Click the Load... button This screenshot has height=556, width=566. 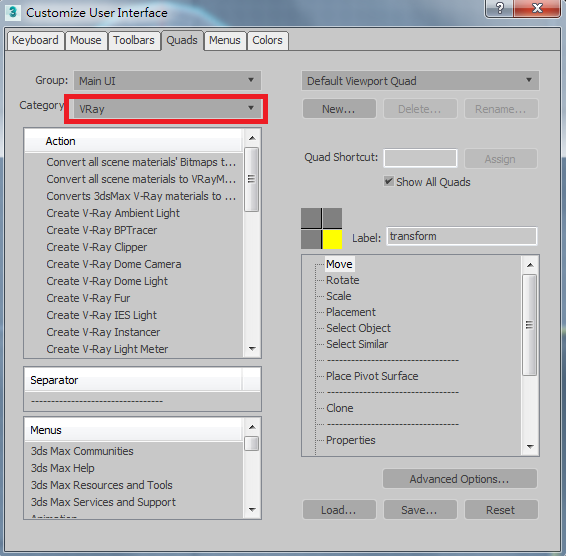[339, 509]
